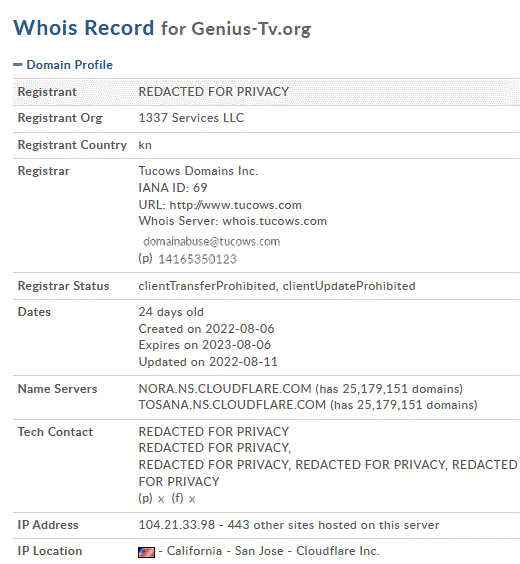520x564 pixels.
Task: Open 443 other sites hosted link
Action: [x=333, y=525]
